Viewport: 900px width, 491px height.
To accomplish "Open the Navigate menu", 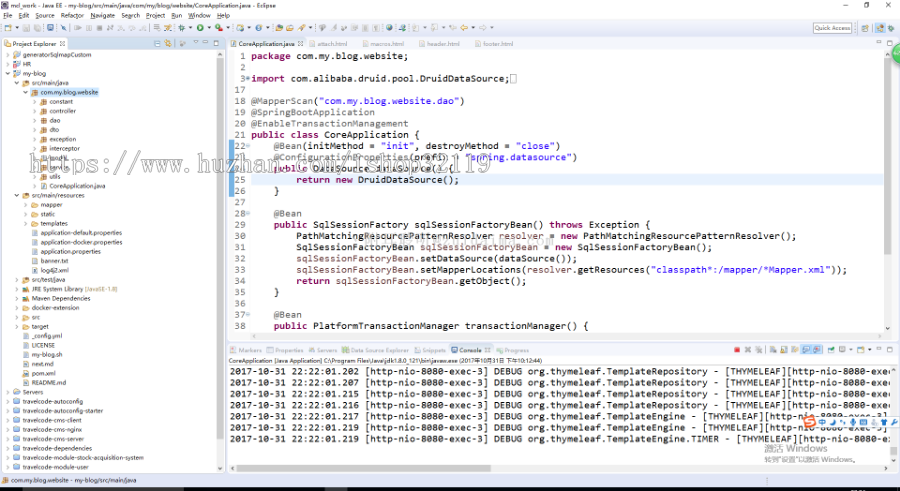I will (102, 16).
